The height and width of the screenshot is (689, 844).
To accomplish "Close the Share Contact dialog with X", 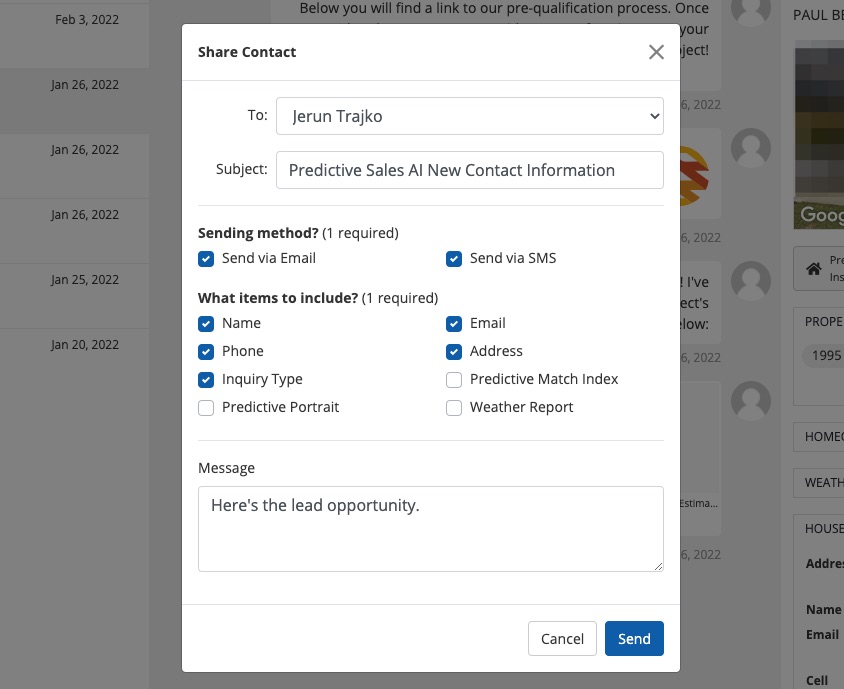I will pyautogui.click(x=656, y=52).
